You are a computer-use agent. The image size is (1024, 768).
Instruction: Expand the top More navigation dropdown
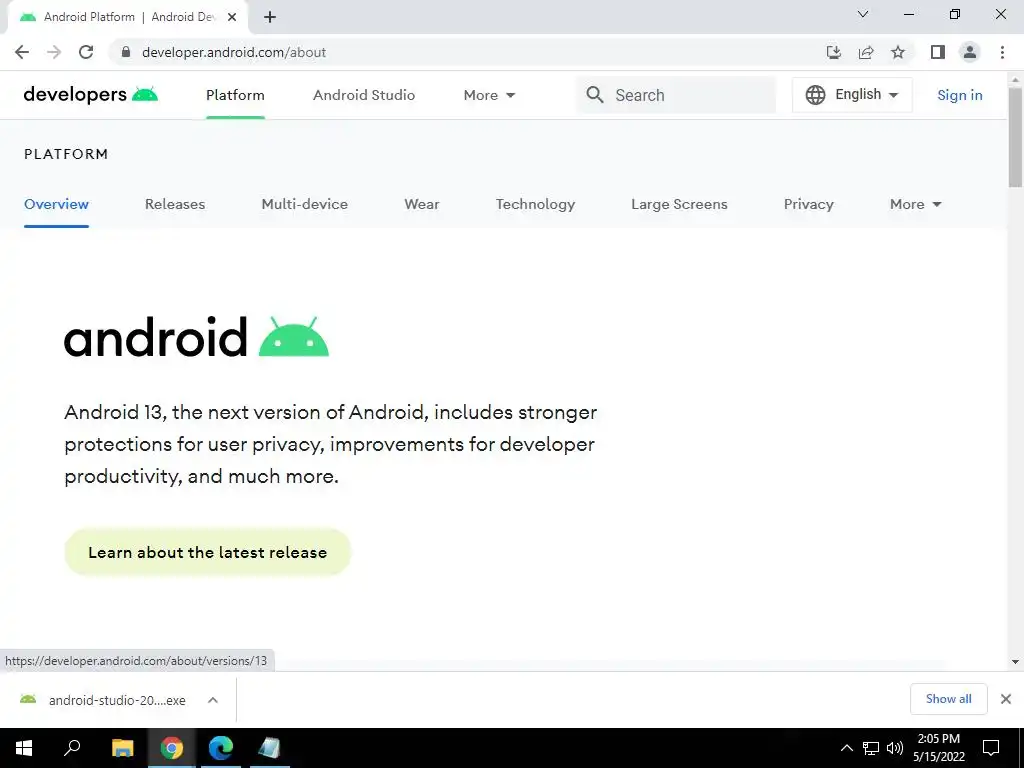489,95
